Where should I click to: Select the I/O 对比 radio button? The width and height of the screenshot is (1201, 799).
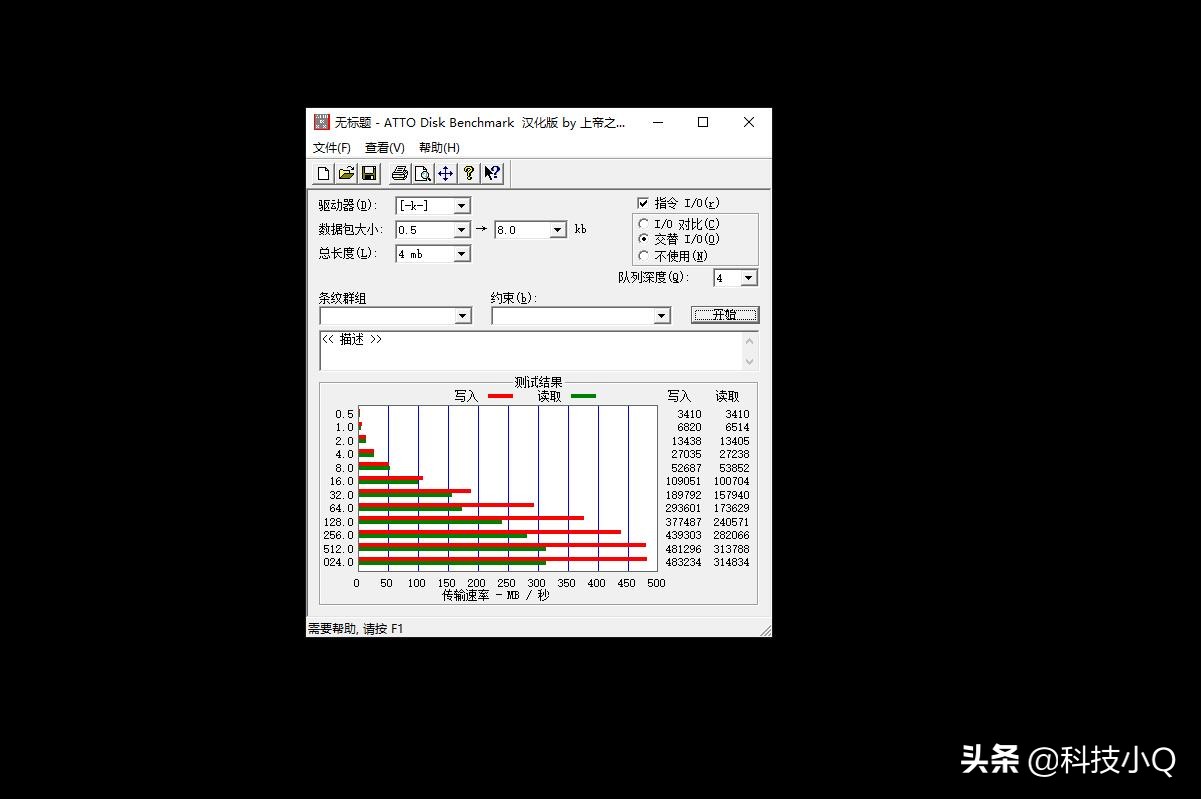click(643, 223)
